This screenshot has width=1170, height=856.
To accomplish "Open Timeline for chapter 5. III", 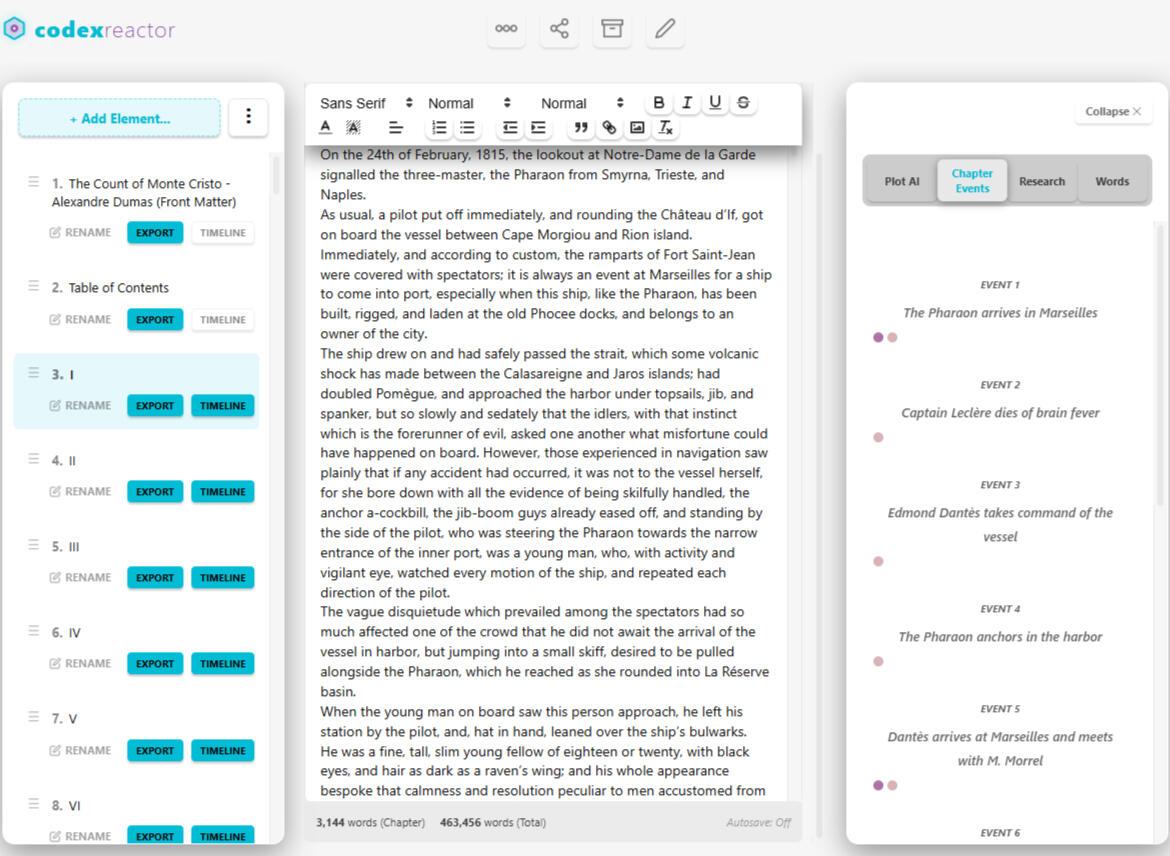I will pos(222,578).
